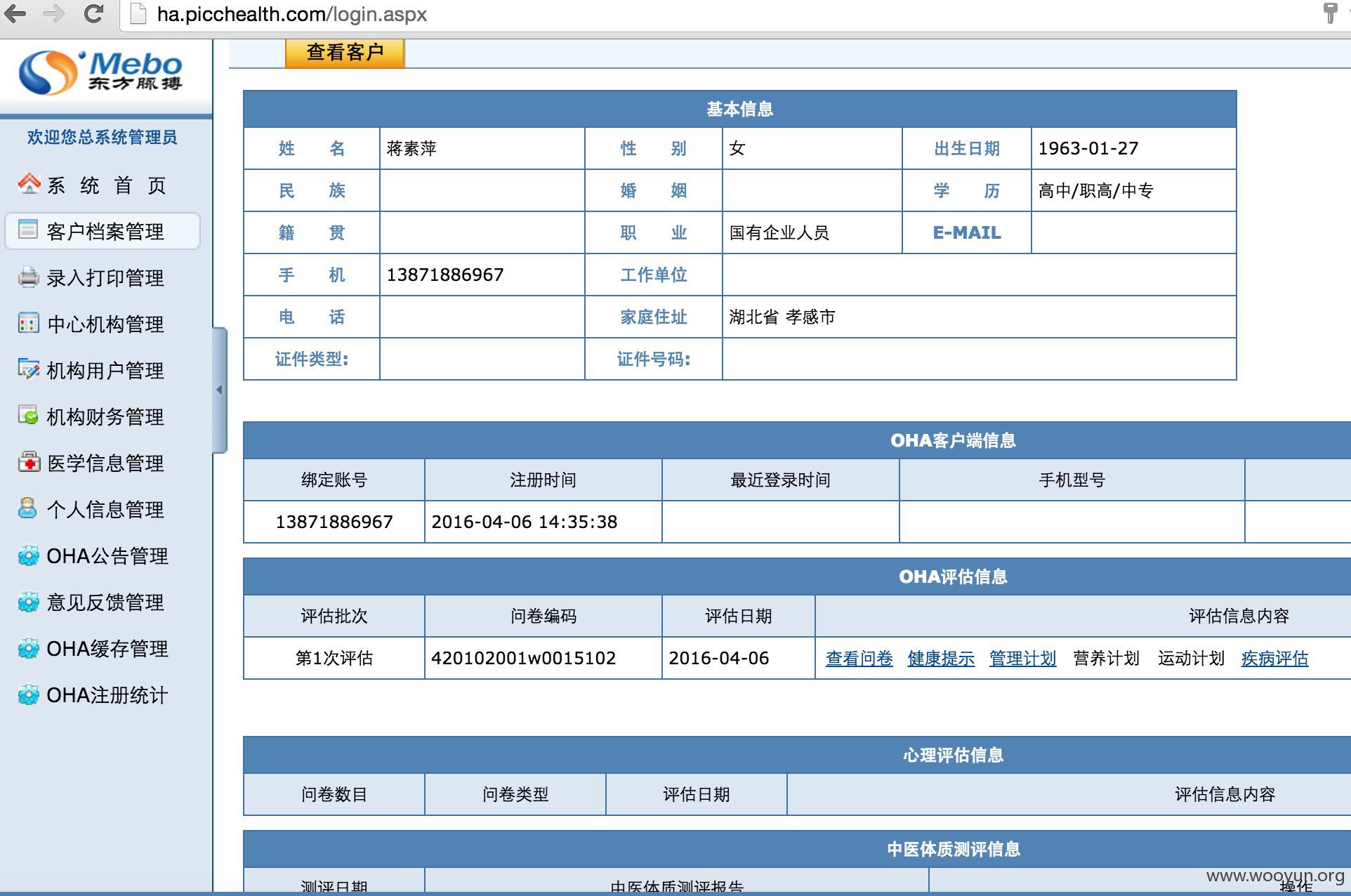
Task: Click the 心理评估信息 section header
Action: 952,755
